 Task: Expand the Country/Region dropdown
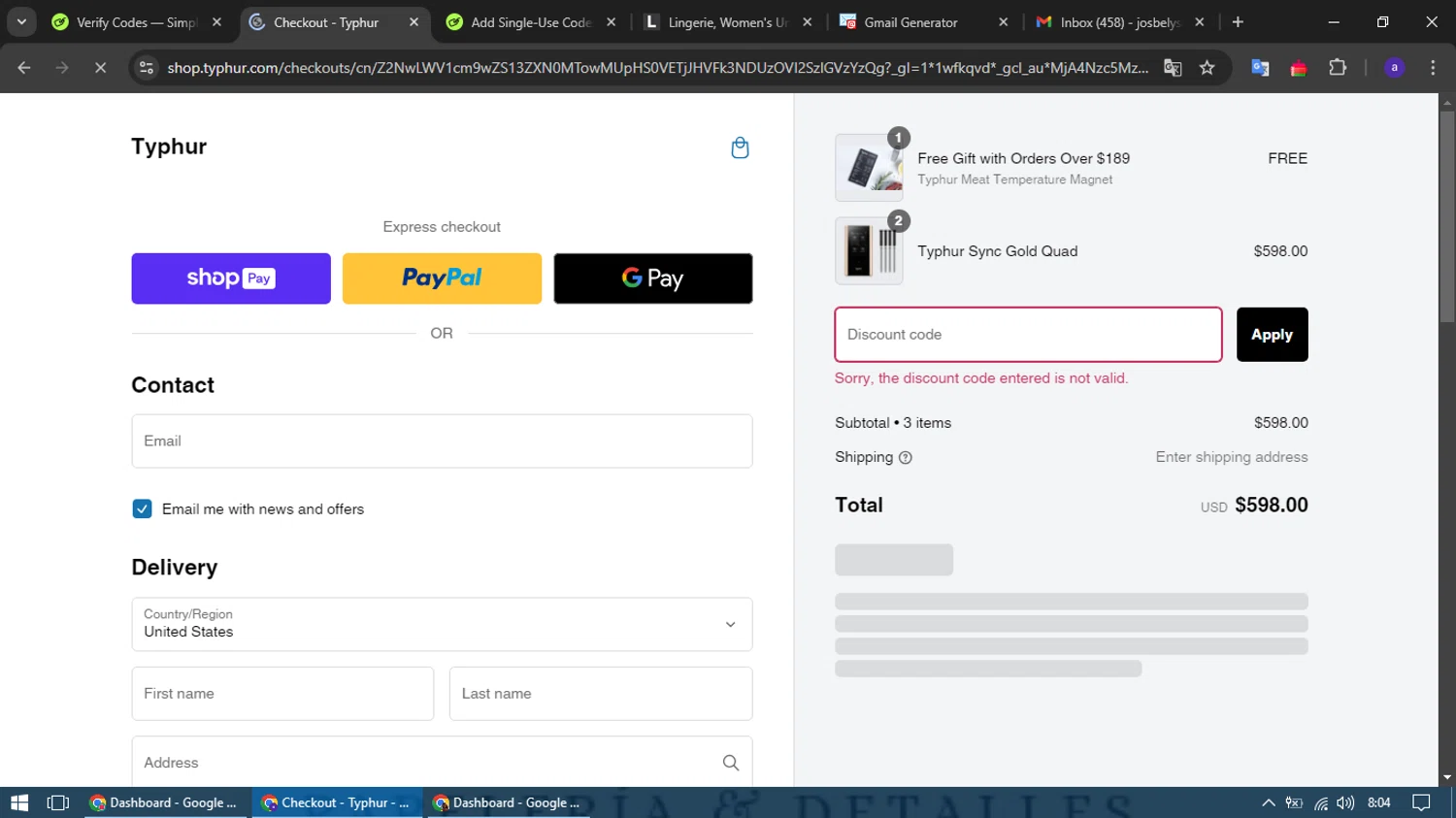pyautogui.click(x=442, y=624)
